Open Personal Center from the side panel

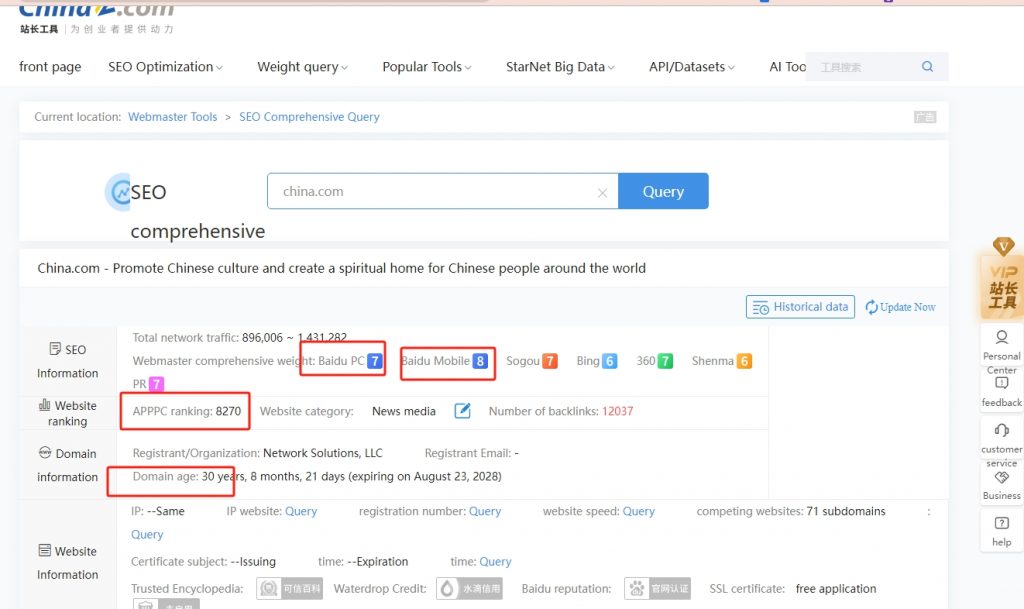tap(1001, 349)
